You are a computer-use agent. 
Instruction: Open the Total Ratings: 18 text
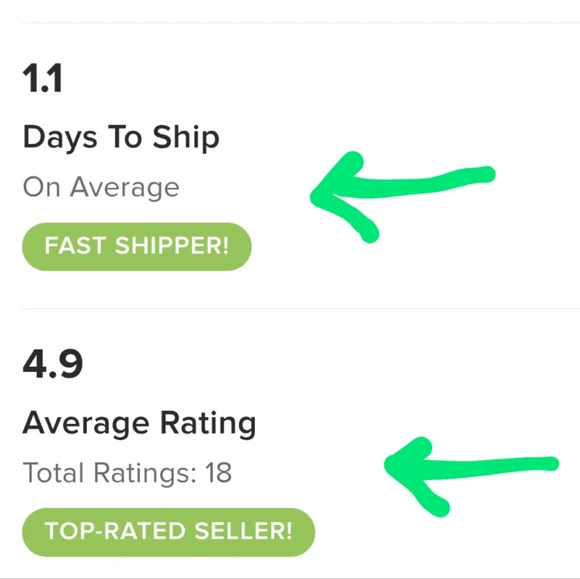click(x=127, y=473)
